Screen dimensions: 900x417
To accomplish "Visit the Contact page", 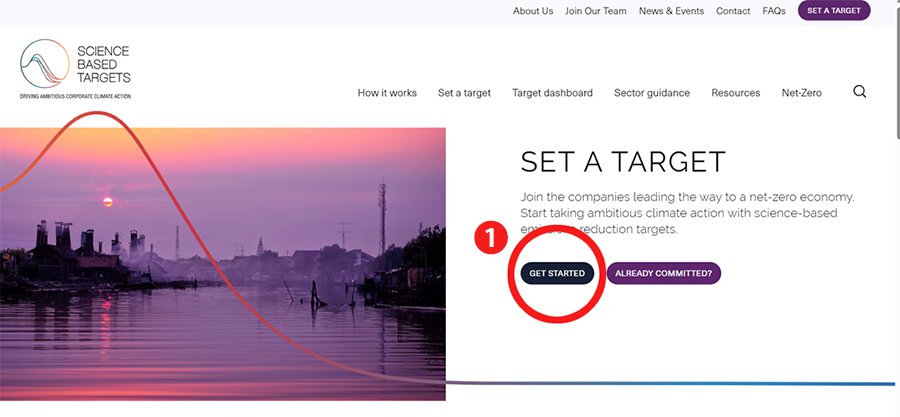I will pos(733,11).
